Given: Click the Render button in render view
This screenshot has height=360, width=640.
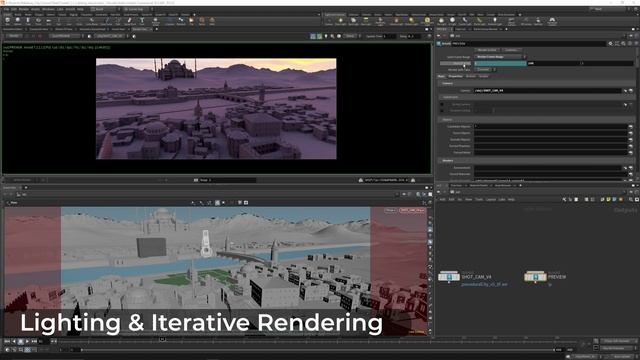Looking at the screenshot, I should pyautogui.click(x=14, y=36).
